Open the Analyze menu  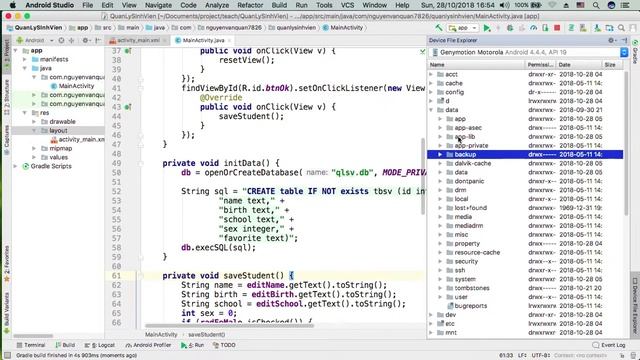click(217, 5)
